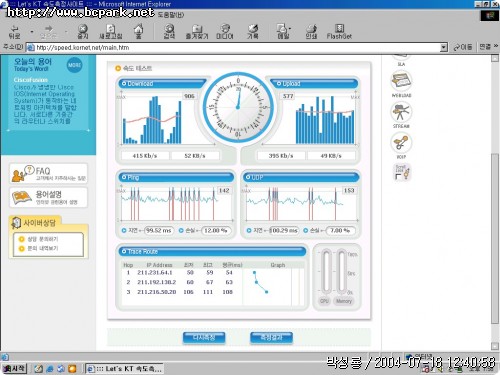
Task: Click the 이동 Go button
Action: 463,47
